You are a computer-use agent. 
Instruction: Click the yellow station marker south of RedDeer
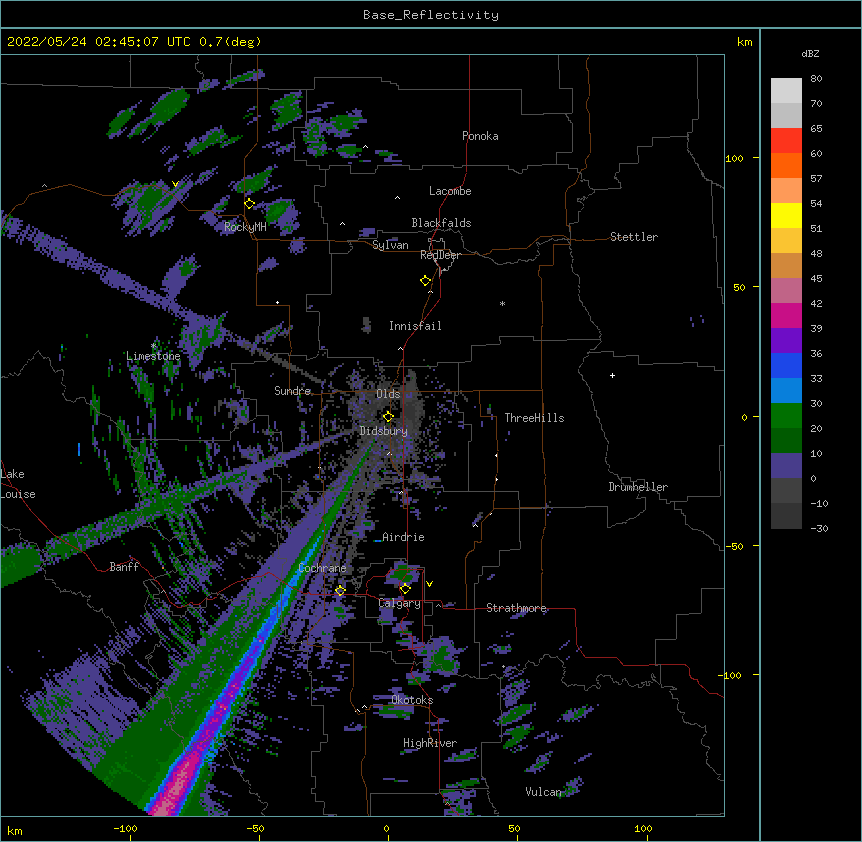point(426,281)
